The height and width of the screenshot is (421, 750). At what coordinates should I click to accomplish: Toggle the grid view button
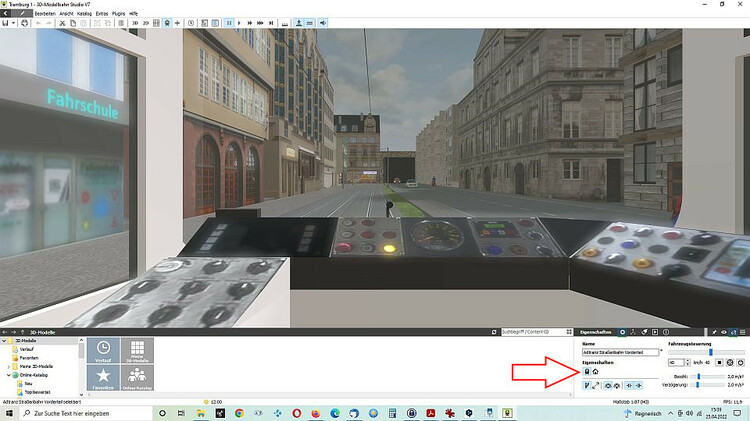point(156,23)
